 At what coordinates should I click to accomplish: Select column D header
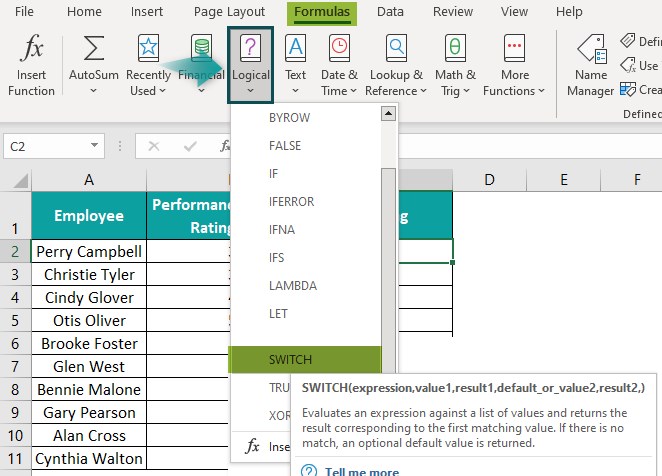coord(489,180)
